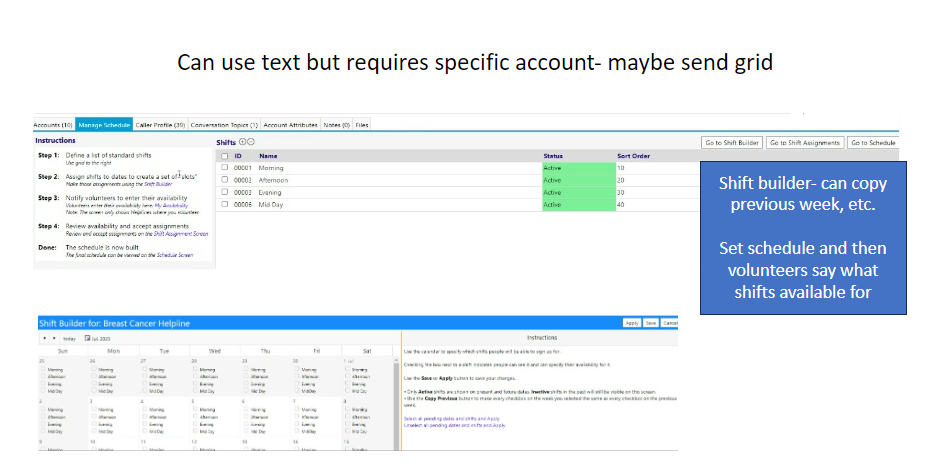Image resolution: width=937 pixels, height=470 pixels.
Task: Check the box for shift 00001 Morning
Action: (x=225, y=168)
